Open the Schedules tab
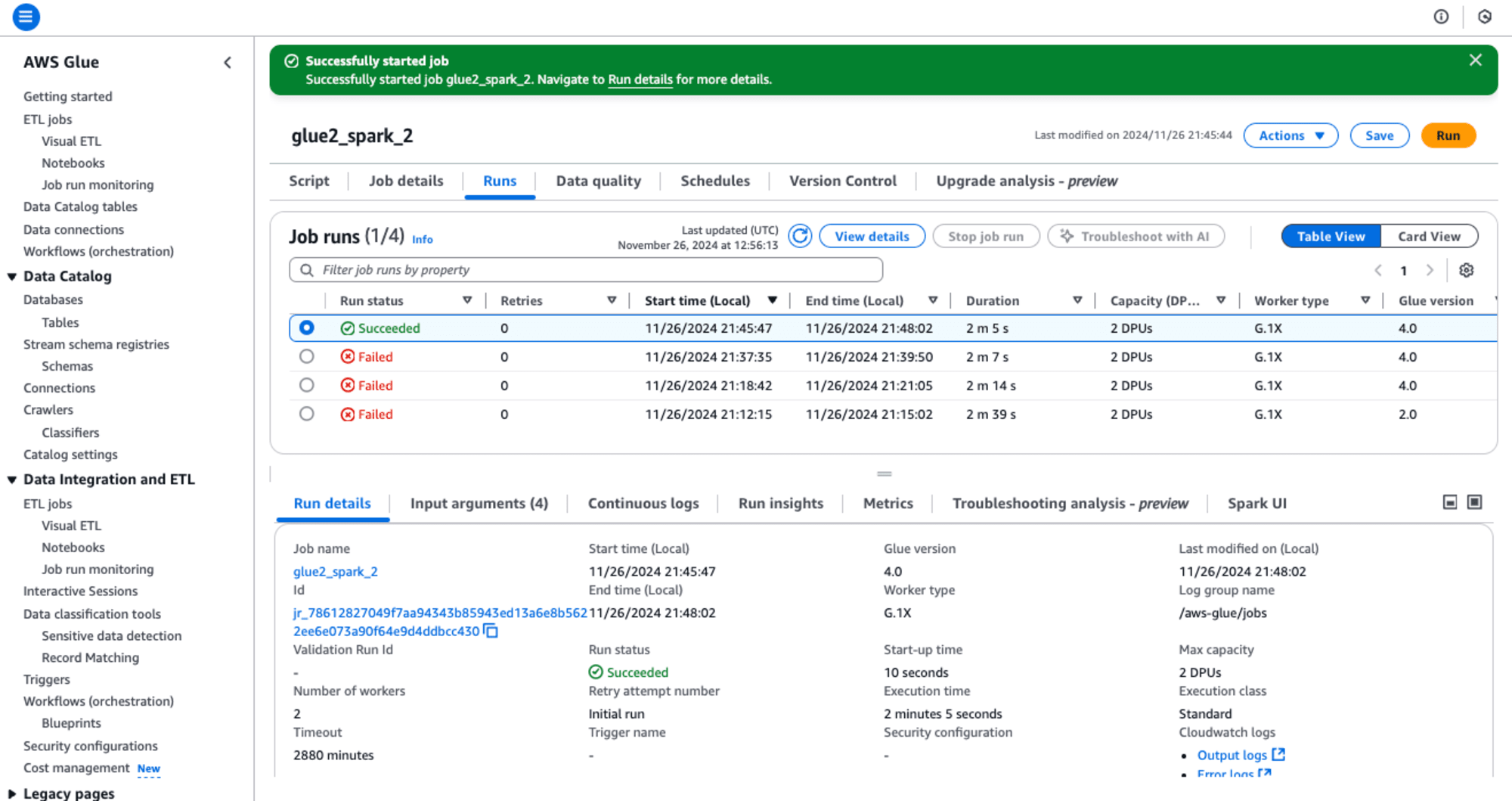 [715, 181]
